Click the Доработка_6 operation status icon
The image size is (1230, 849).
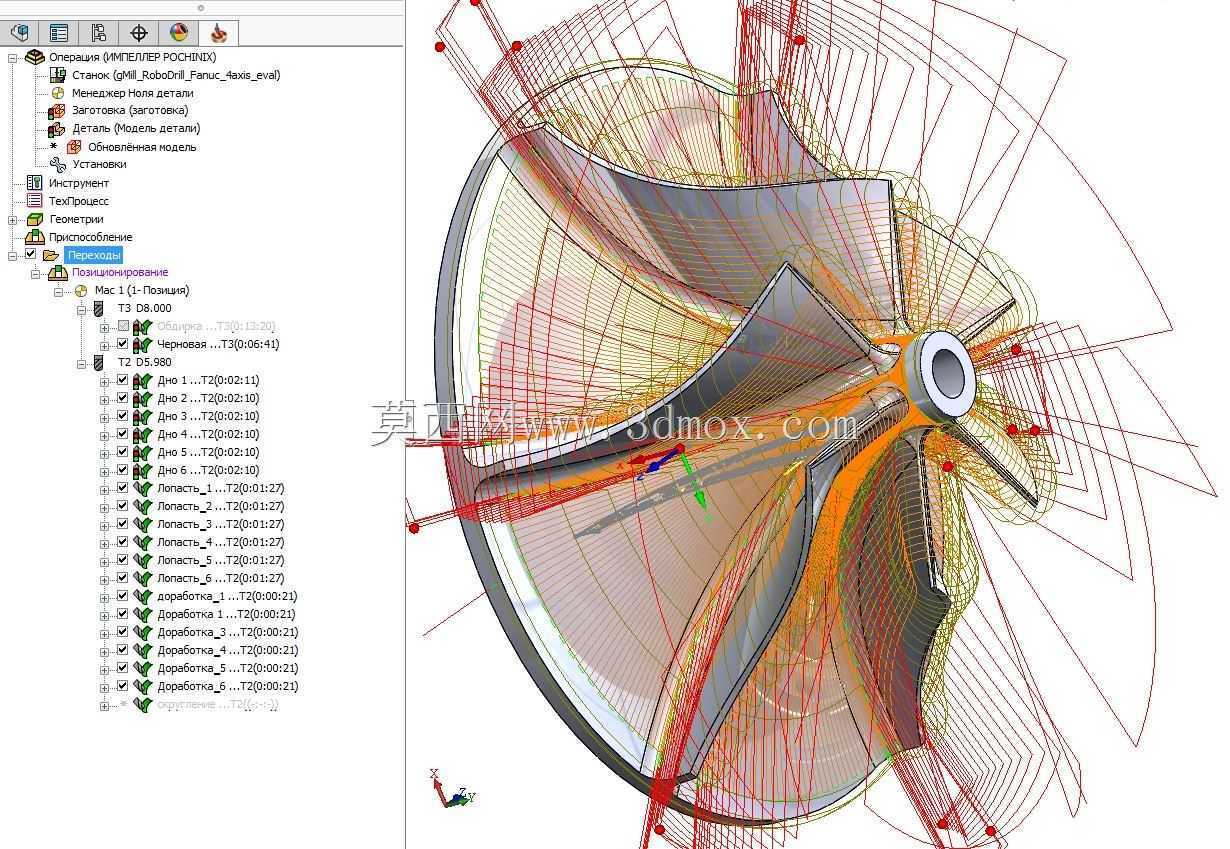pos(142,686)
